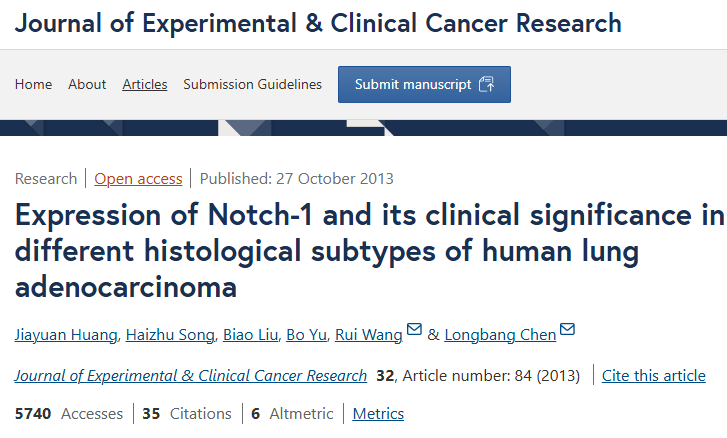Select the Cite this article link
This screenshot has width=727, height=438.
point(654,375)
